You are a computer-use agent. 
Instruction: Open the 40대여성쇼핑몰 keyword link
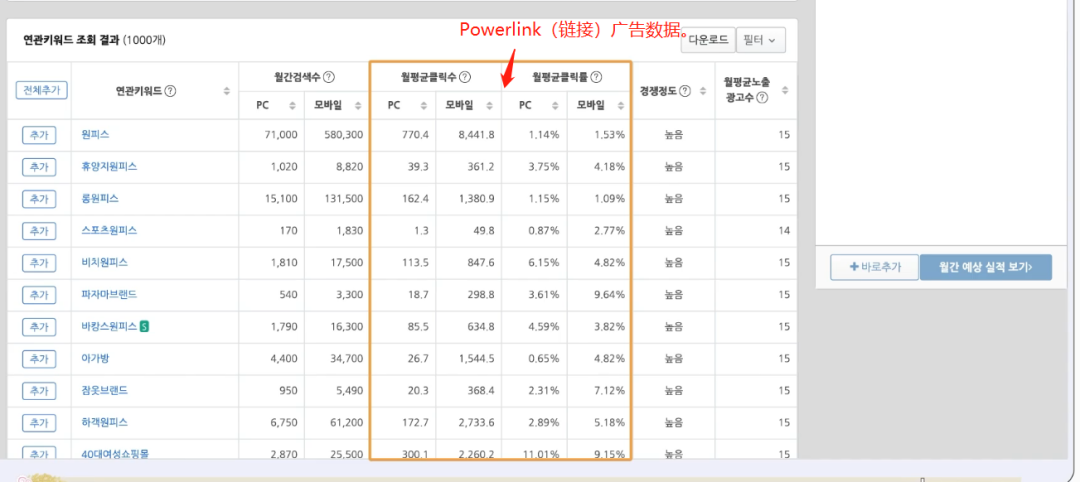[114, 454]
